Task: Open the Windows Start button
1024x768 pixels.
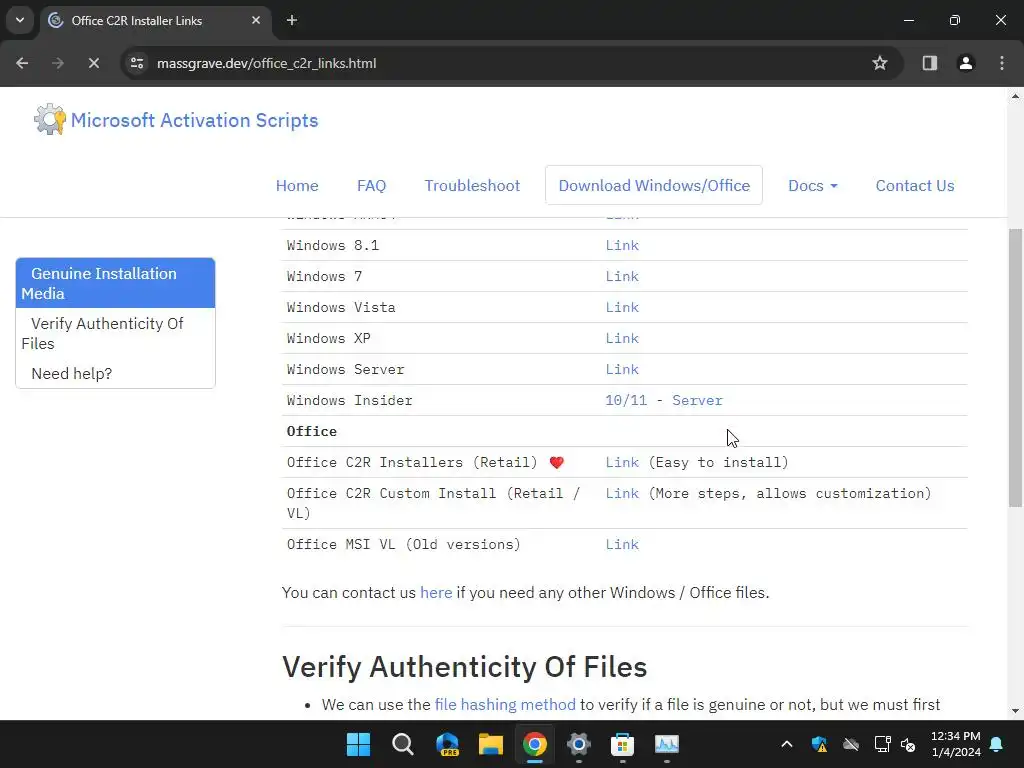Action: 359,744
